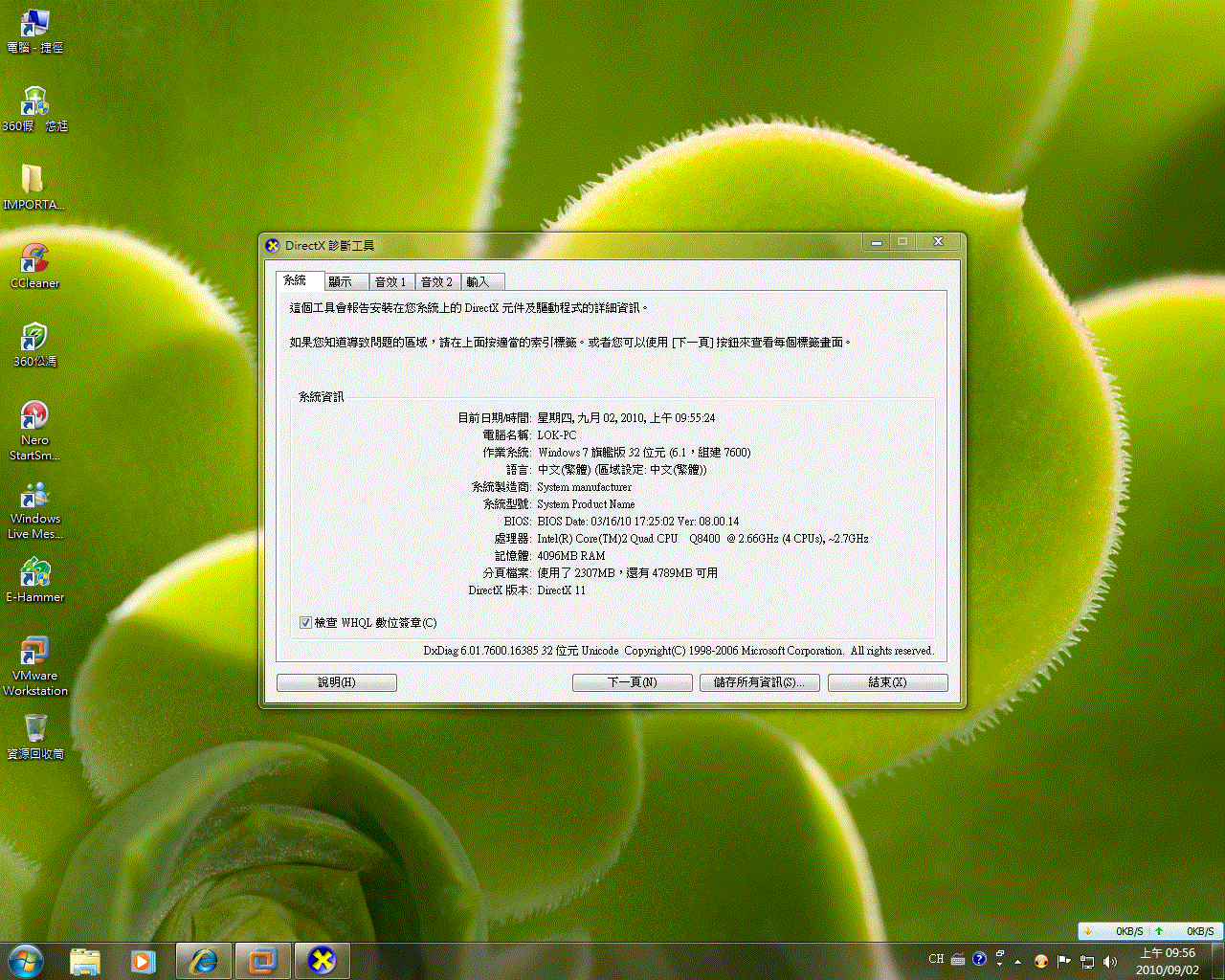Open the volume speaker tray icon

point(1110,961)
